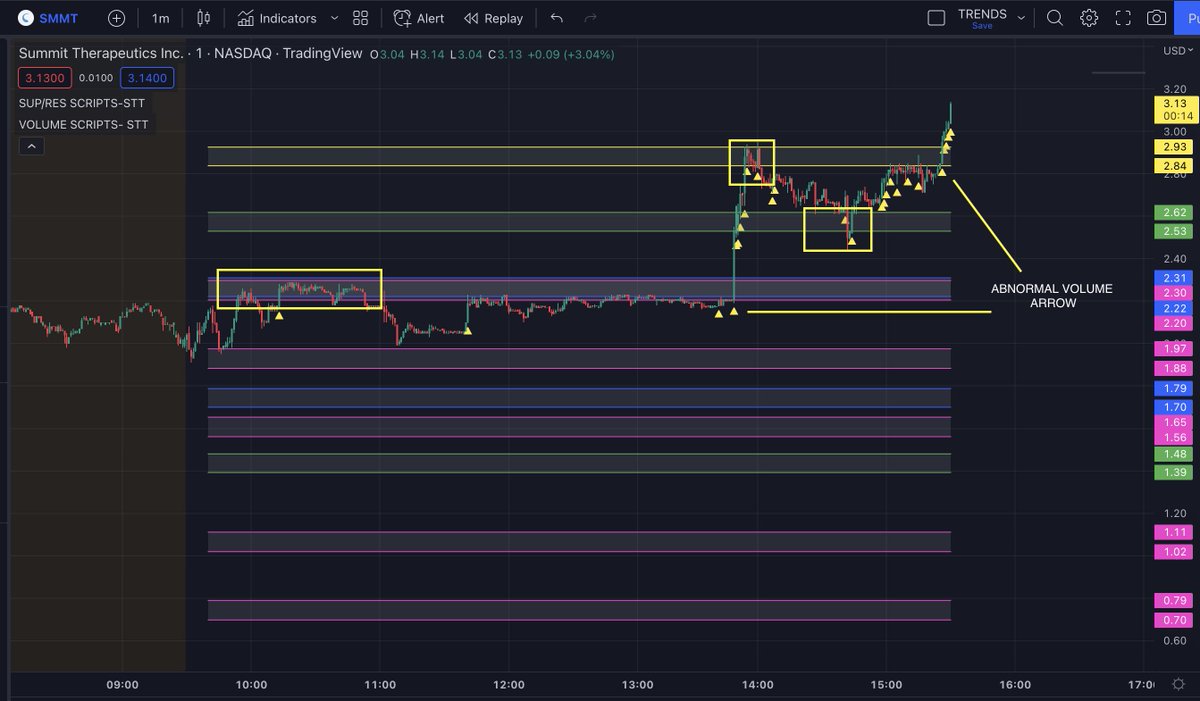Image resolution: width=1200 pixels, height=701 pixels.
Task: Click the Publish button
Action: pyautogui.click(x=1188, y=18)
